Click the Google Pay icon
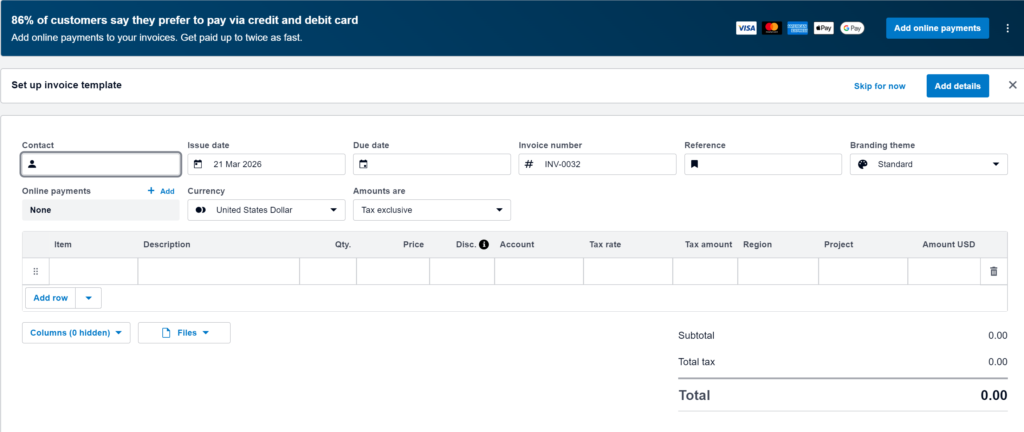Screen dimensions: 1024x432 point(852,28)
